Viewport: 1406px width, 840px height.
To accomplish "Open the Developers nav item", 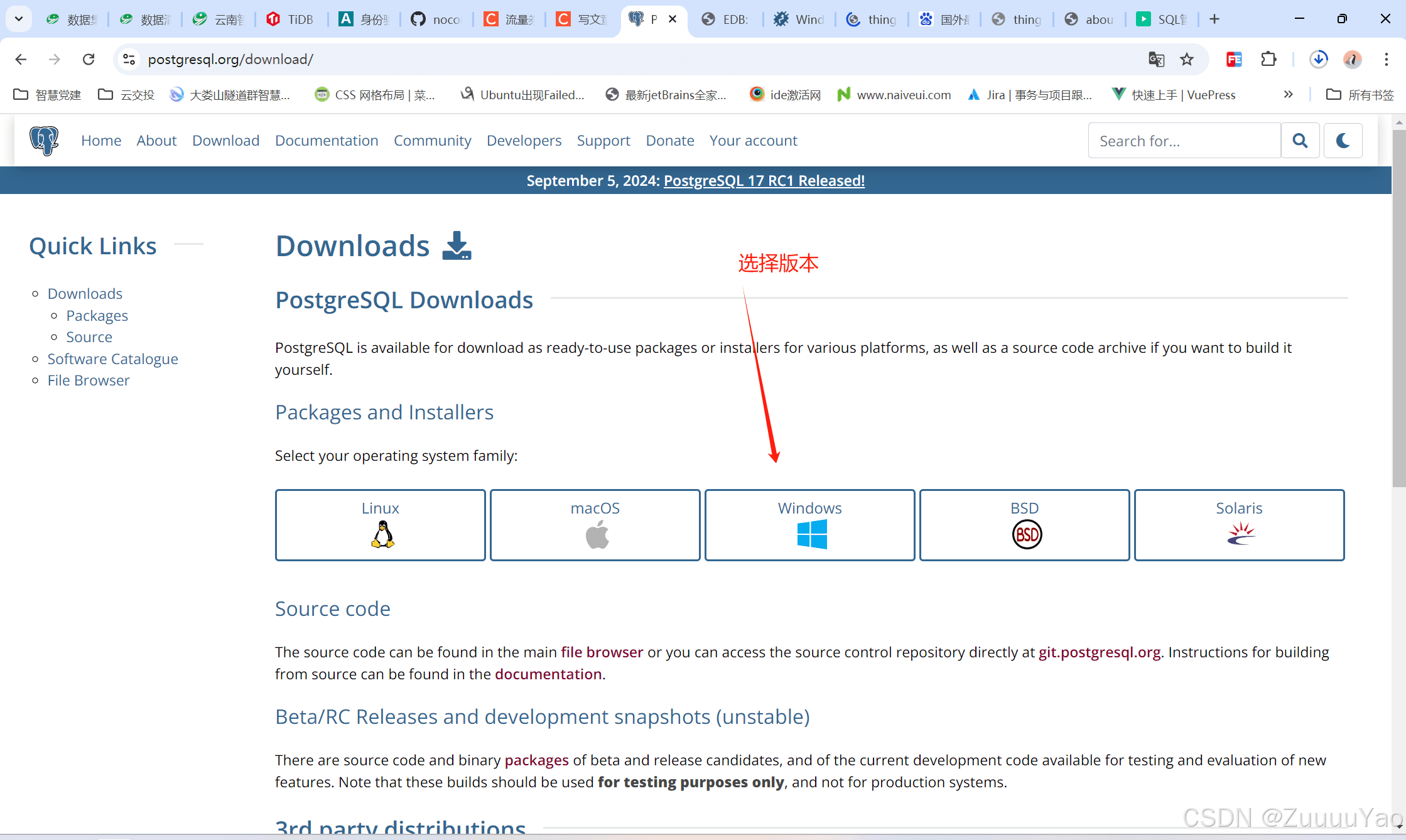I will (524, 141).
